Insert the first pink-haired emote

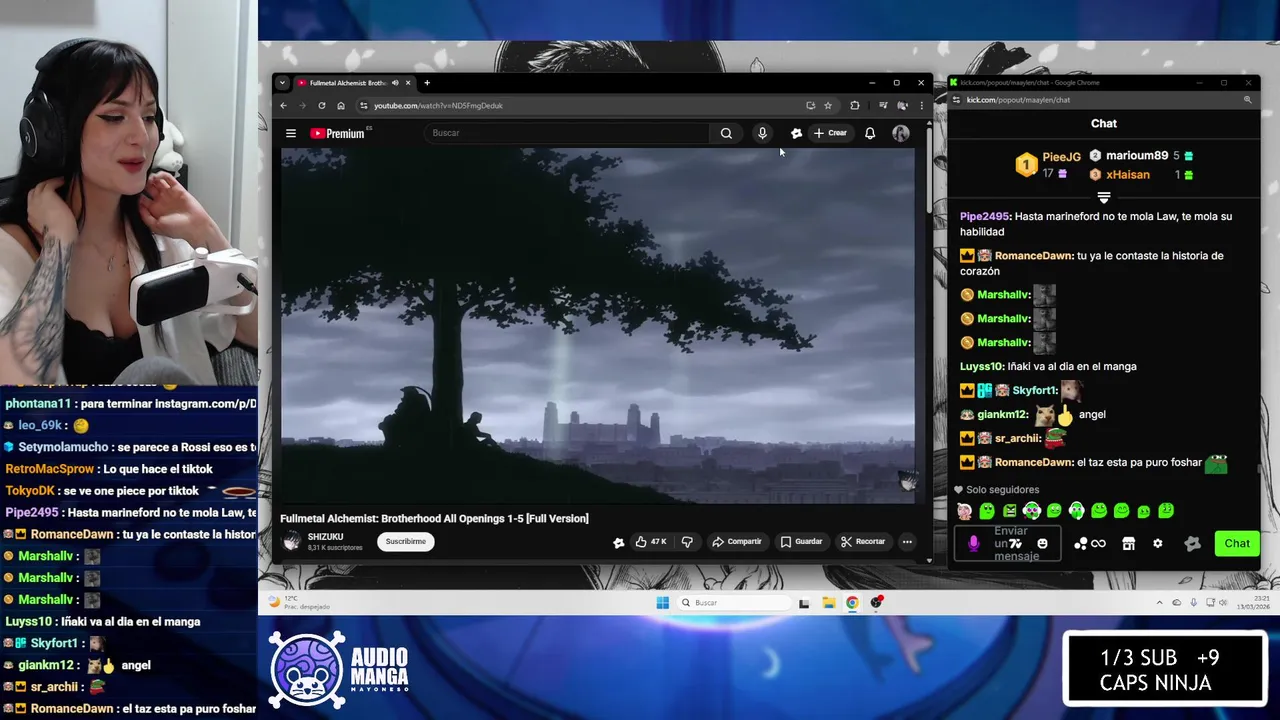coord(964,511)
